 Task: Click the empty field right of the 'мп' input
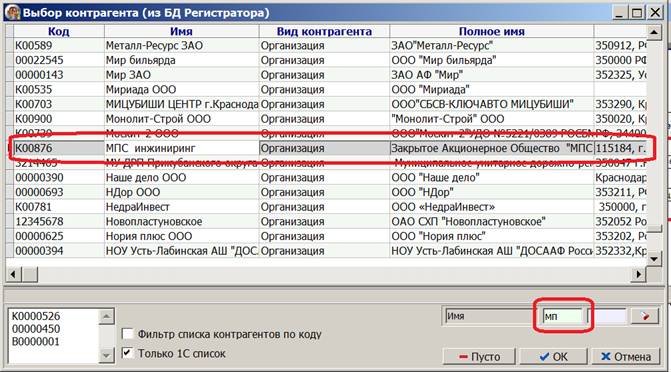tap(608, 316)
